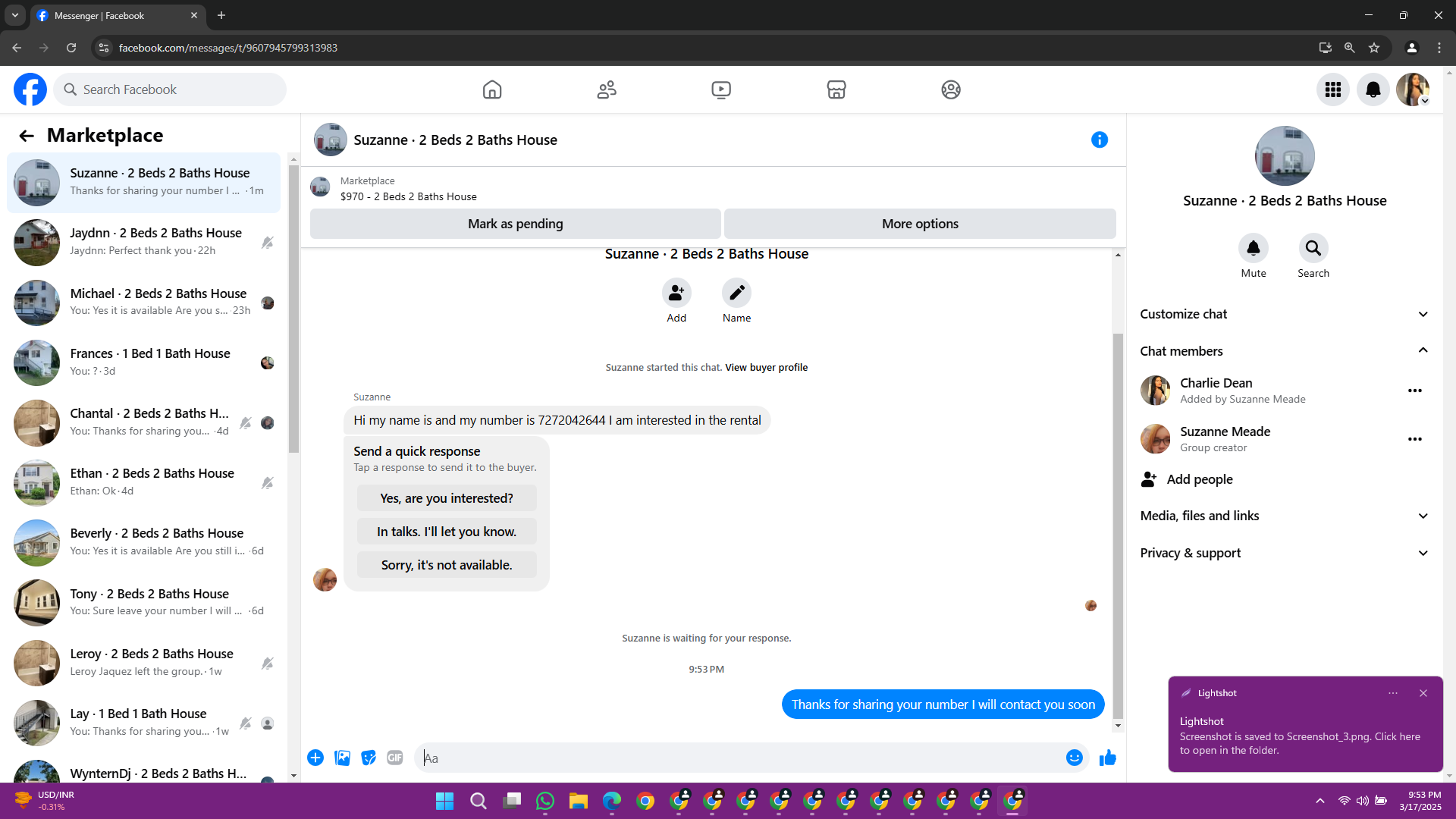
Task: Reload the page
Action: [x=71, y=48]
